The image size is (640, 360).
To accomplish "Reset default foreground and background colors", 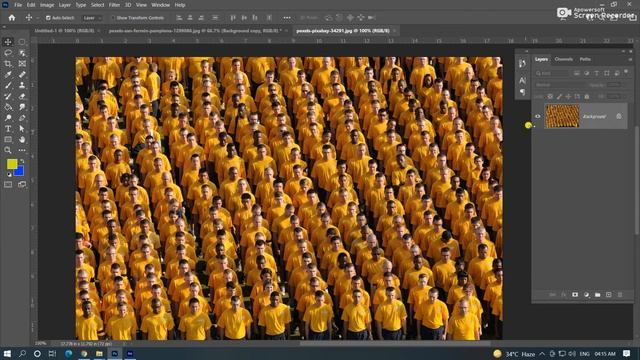I will click(x=9, y=175).
